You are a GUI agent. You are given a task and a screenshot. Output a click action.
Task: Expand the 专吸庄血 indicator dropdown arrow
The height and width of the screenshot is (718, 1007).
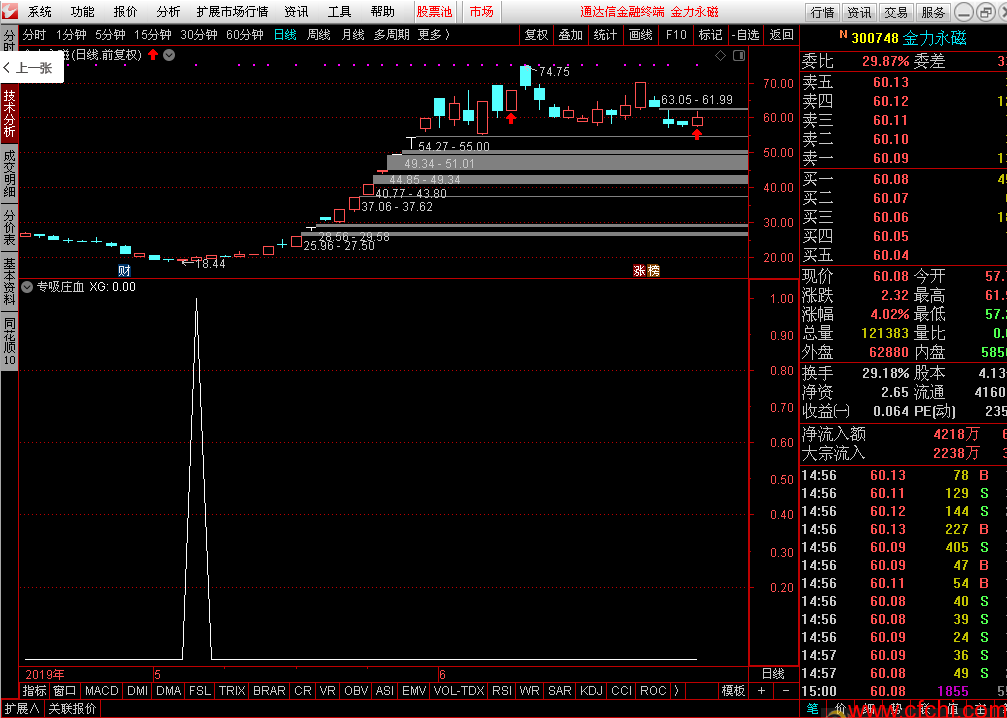[27, 287]
